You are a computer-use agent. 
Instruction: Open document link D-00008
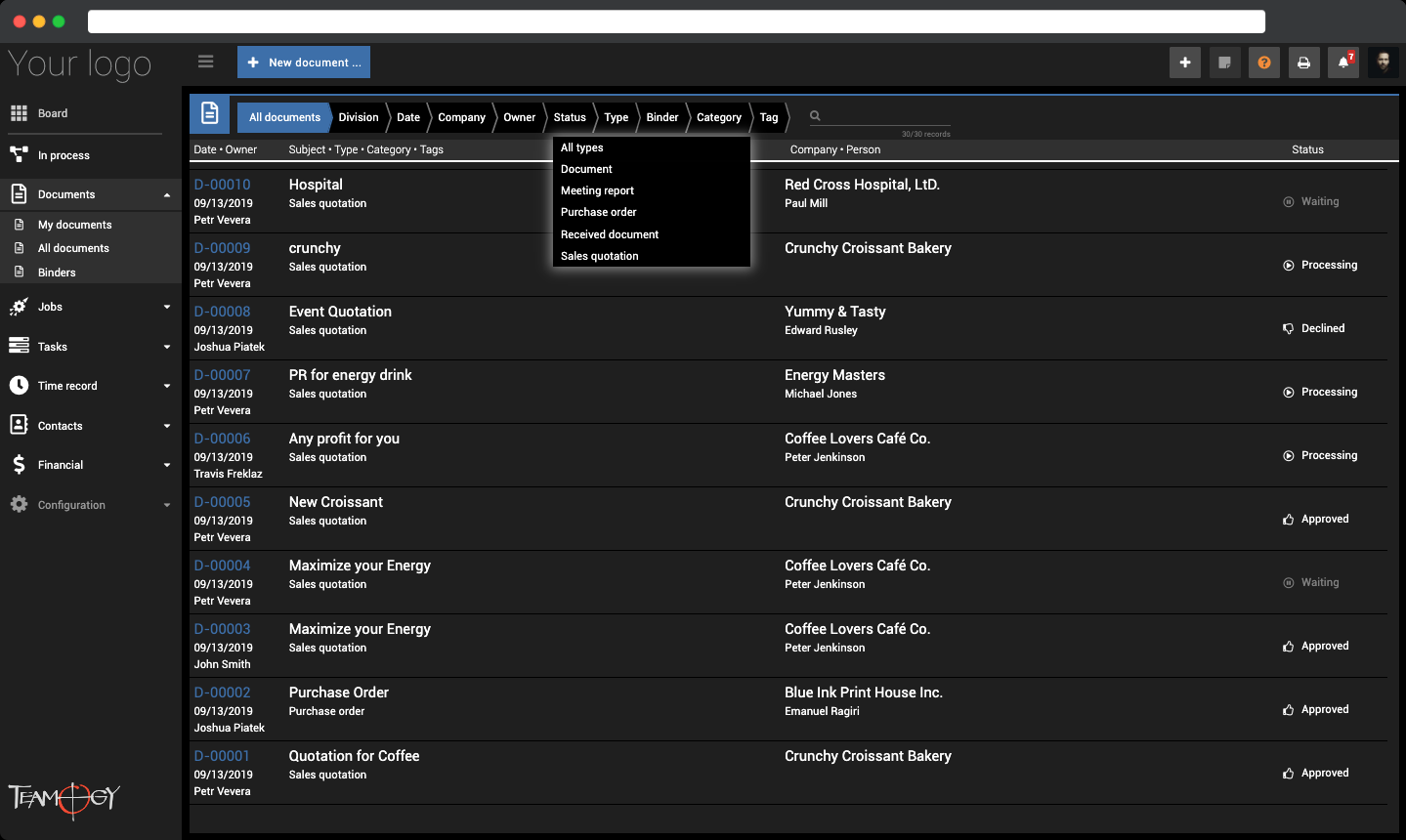click(222, 312)
